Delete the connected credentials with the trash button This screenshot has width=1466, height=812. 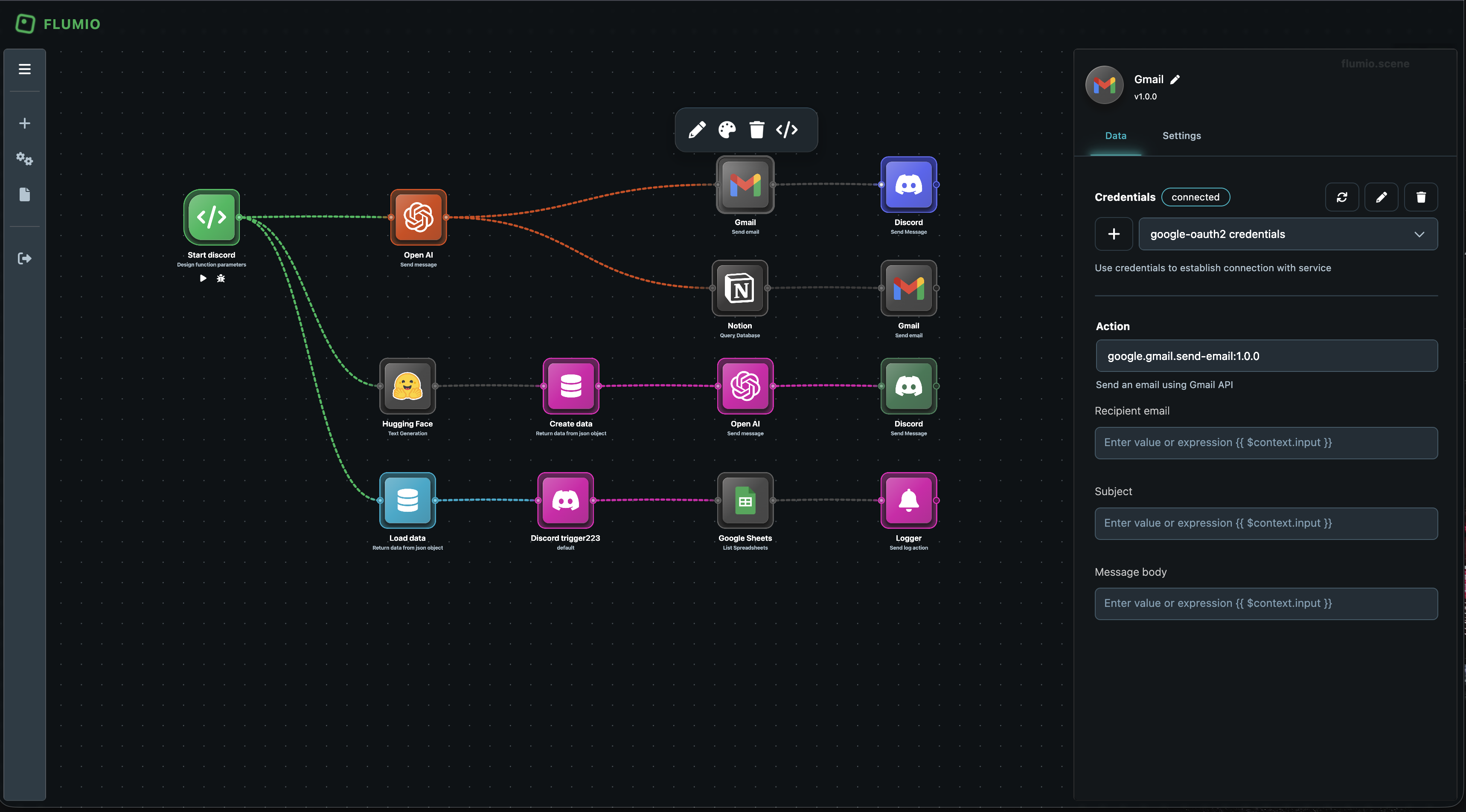(1421, 197)
